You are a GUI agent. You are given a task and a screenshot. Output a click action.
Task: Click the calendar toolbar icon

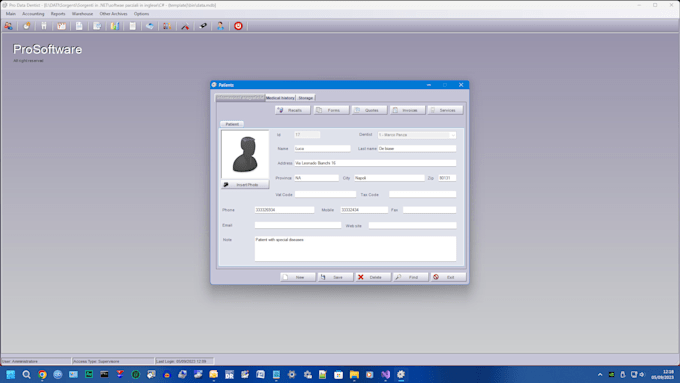(62, 26)
